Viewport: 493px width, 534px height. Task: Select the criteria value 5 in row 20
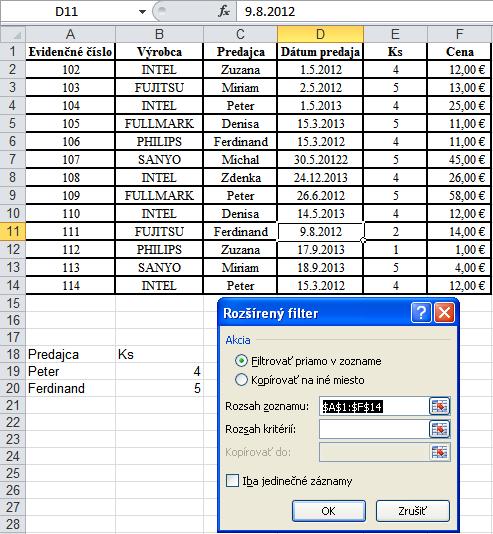159,388
